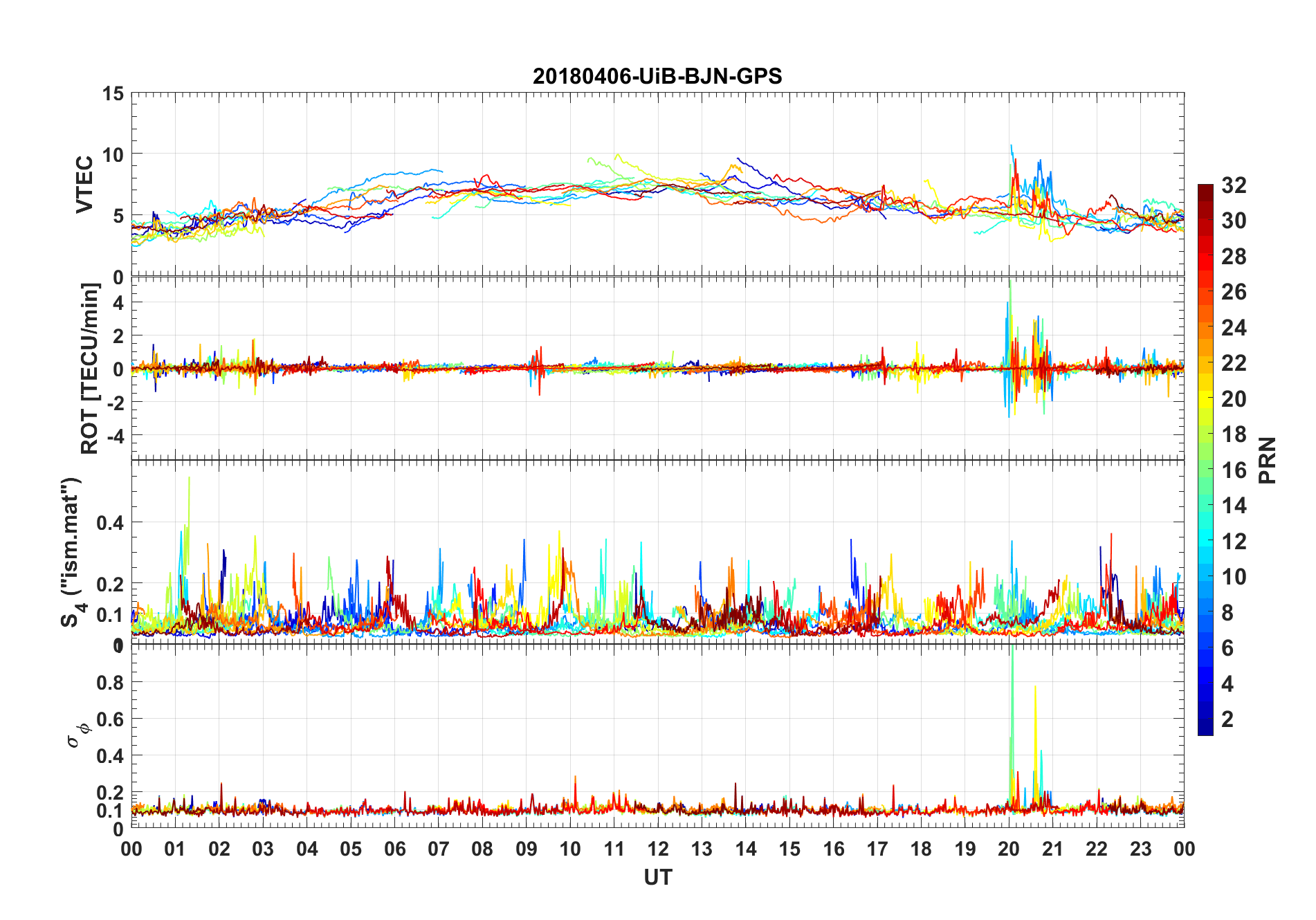The image size is (1316, 920).
Task: Click UT axis tick label 03
Action: [x=263, y=849]
